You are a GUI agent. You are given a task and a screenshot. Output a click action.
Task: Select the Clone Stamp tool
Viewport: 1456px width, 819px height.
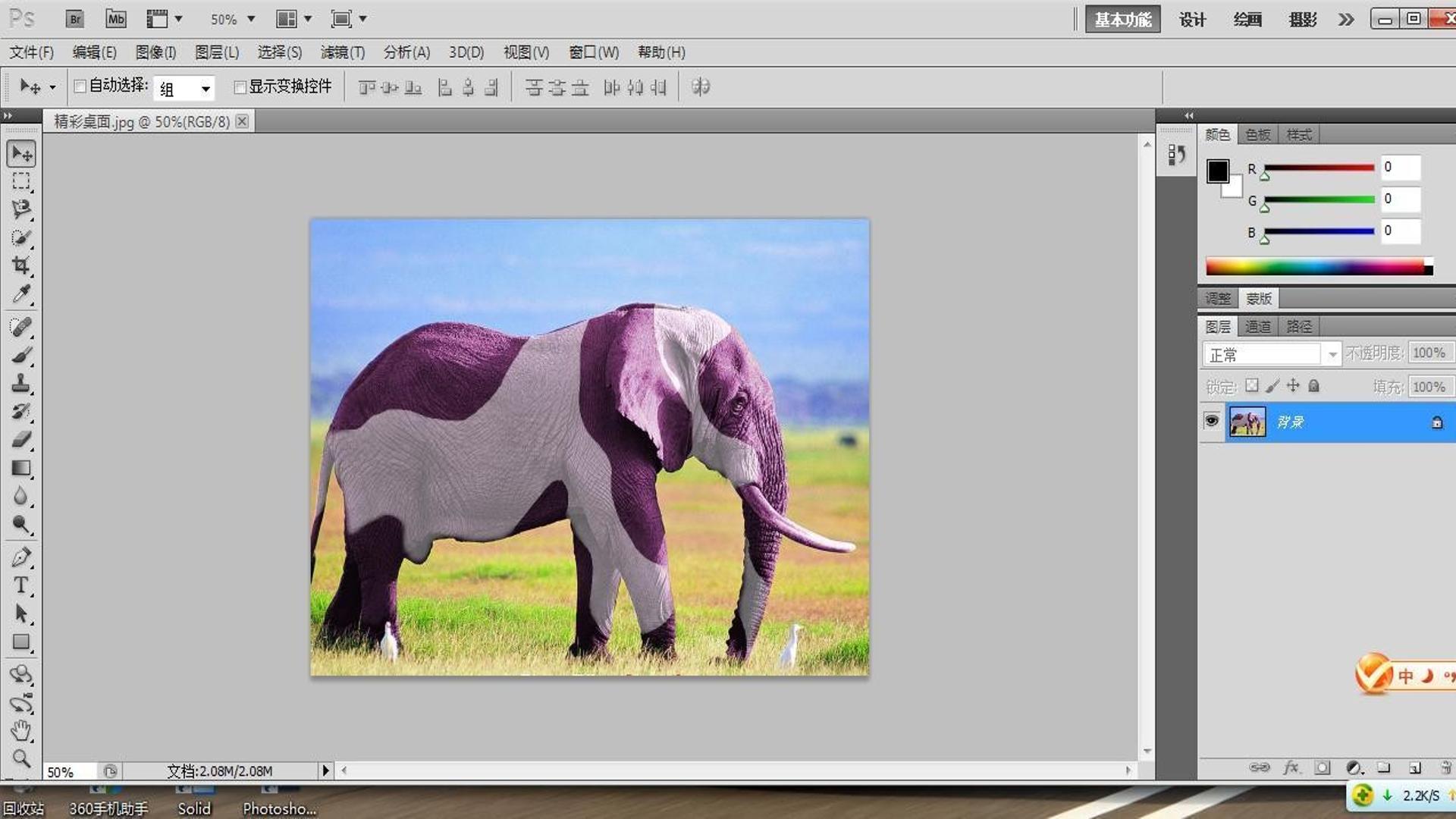(21, 383)
